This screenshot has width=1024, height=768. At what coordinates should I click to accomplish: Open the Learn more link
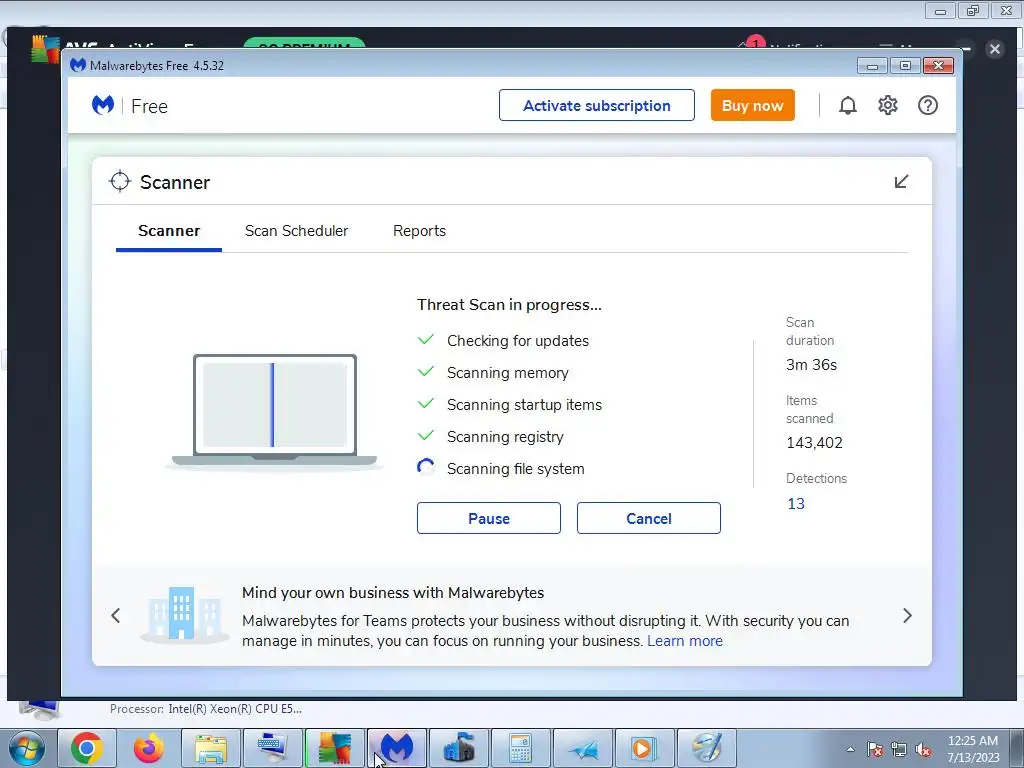click(x=684, y=641)
